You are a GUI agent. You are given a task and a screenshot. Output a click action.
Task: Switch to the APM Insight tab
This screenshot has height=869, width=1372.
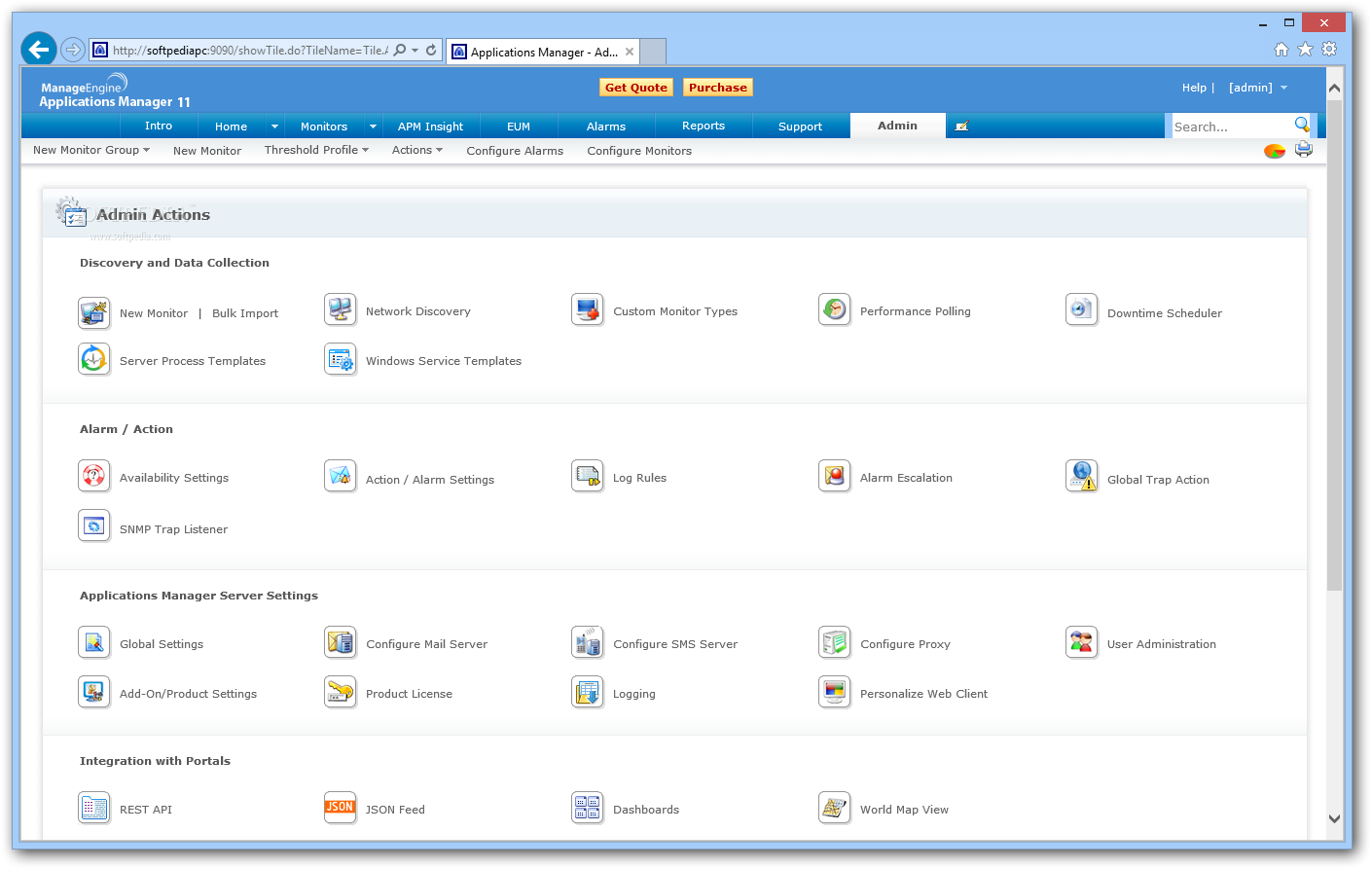tap(430, 127)
